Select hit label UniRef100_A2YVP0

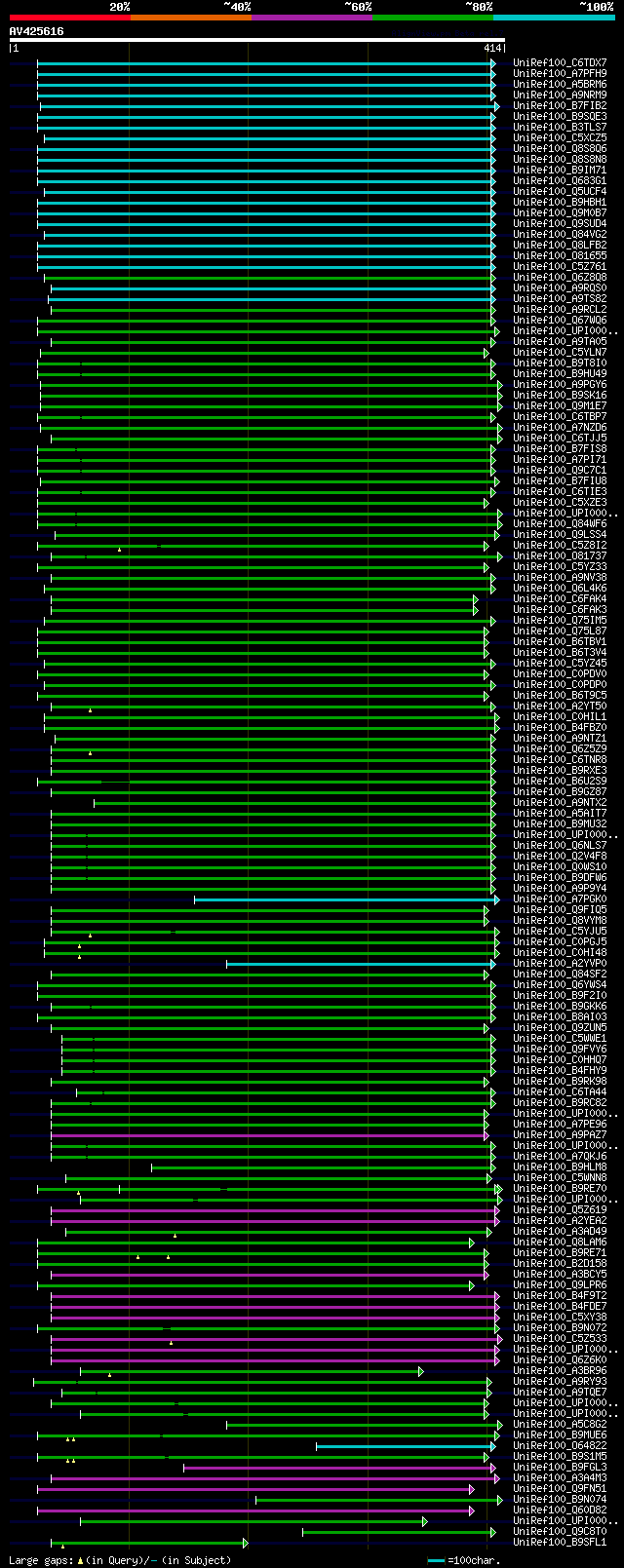[x=560, y=963]
